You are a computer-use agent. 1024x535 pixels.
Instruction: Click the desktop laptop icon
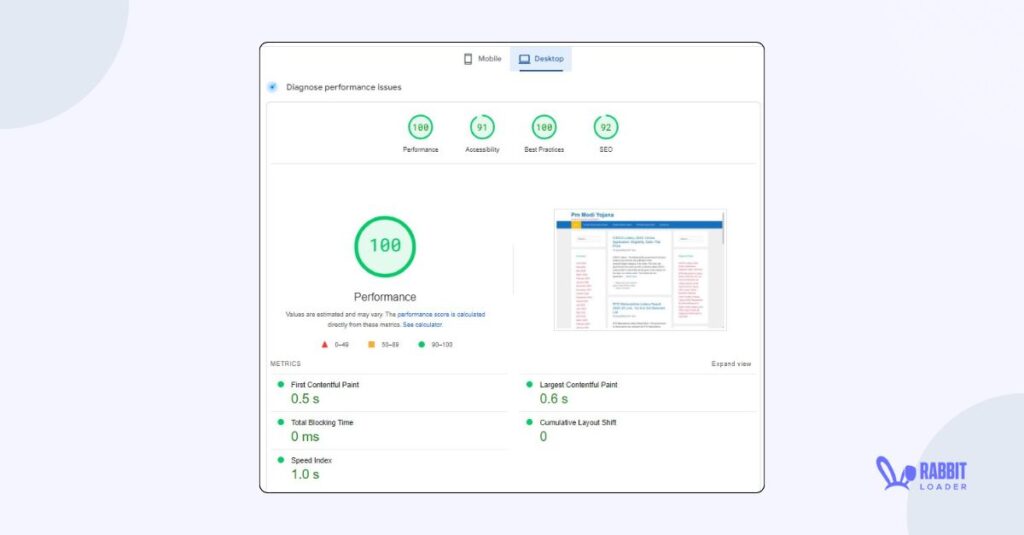point(524,59)
